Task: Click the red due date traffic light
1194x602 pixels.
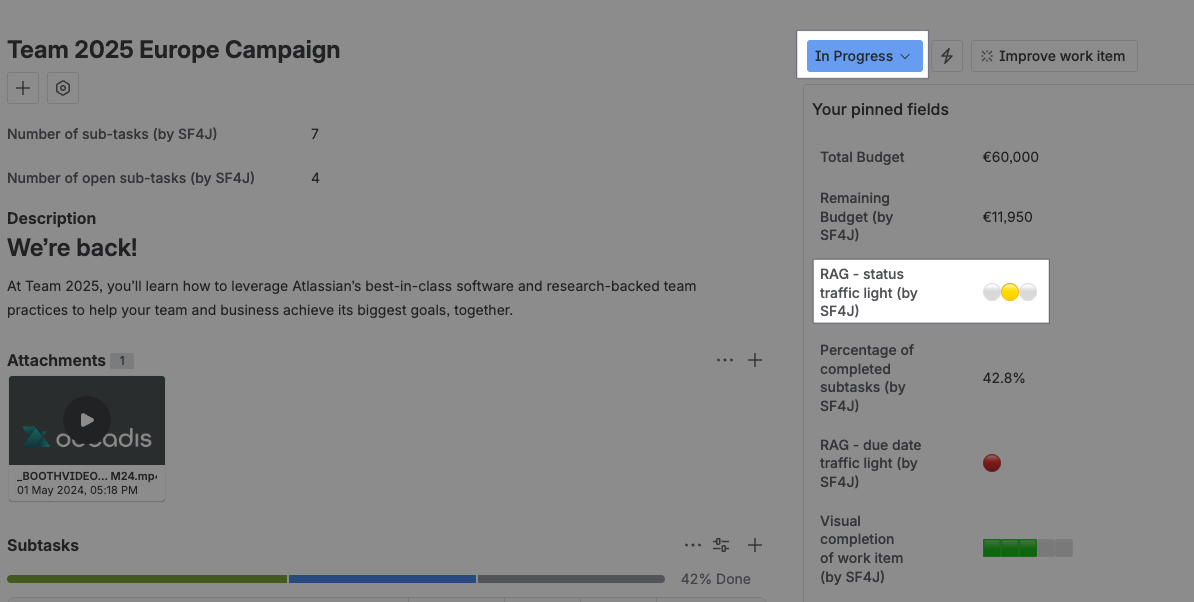Action: pos(992,463)
